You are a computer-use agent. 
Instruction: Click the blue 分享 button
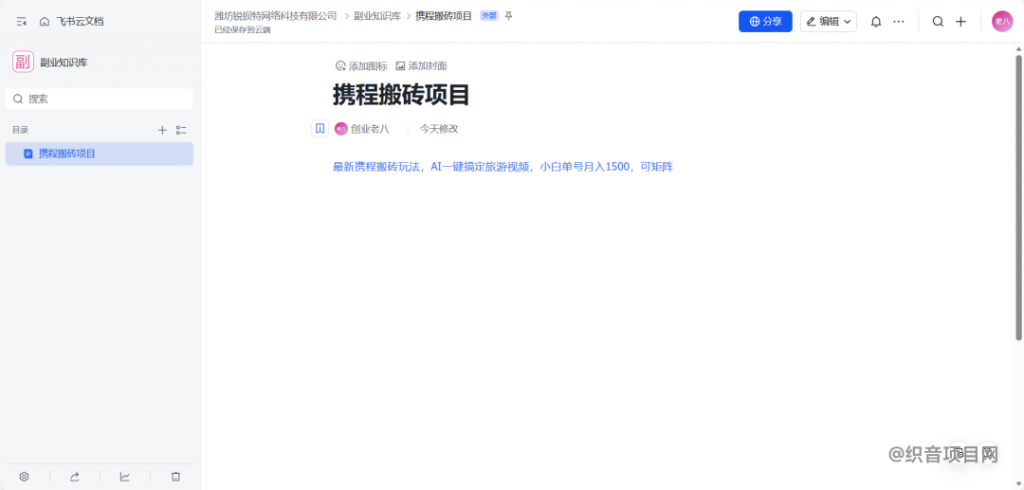pyautogui.click(x=765, y=22)
